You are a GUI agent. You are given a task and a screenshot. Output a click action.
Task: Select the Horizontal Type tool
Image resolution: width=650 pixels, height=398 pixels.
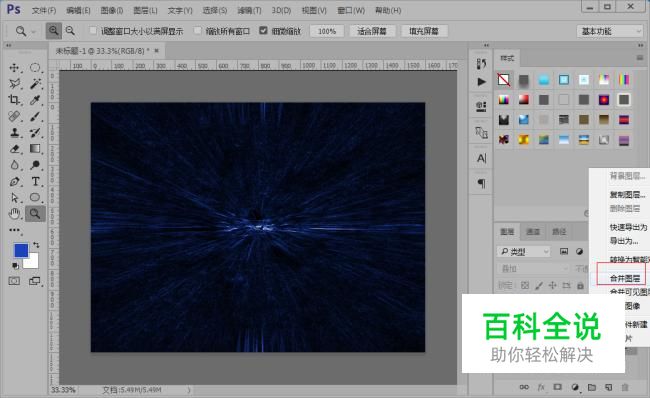tap(35, 181)
